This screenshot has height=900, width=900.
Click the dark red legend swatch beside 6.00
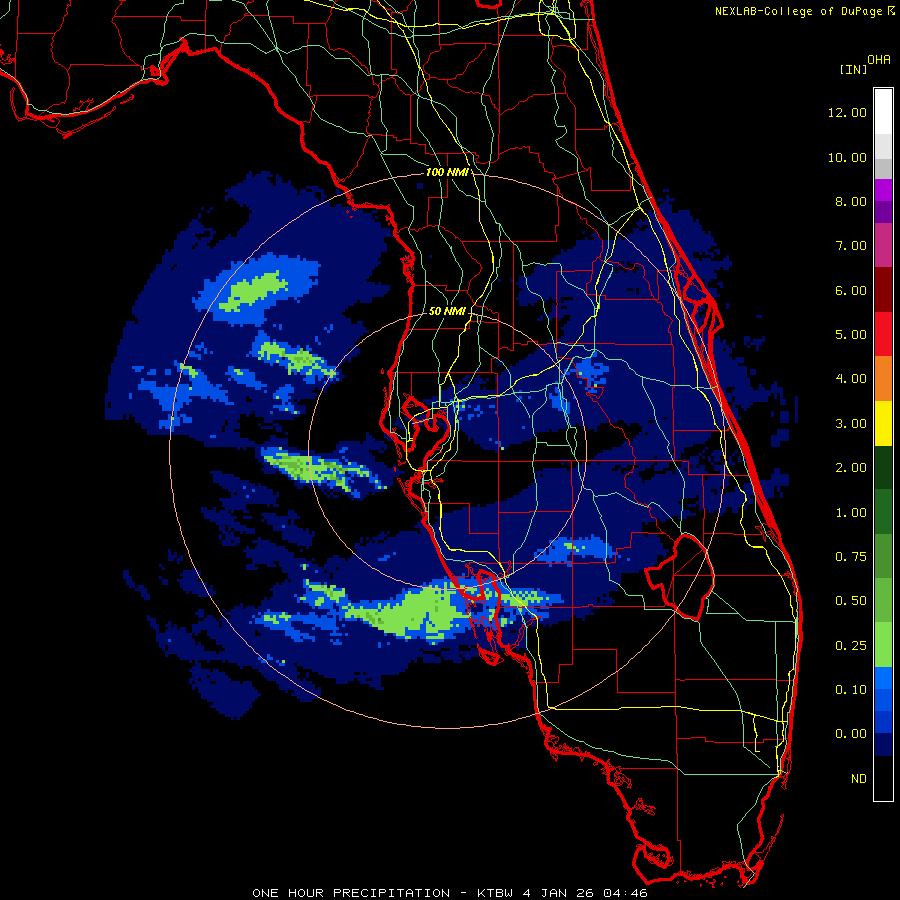[x=883, y=290]
